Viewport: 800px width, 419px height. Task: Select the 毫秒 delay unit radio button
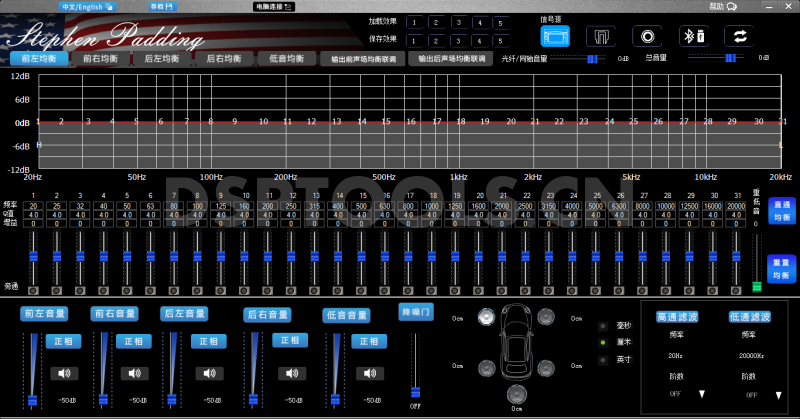pos(602,326)
